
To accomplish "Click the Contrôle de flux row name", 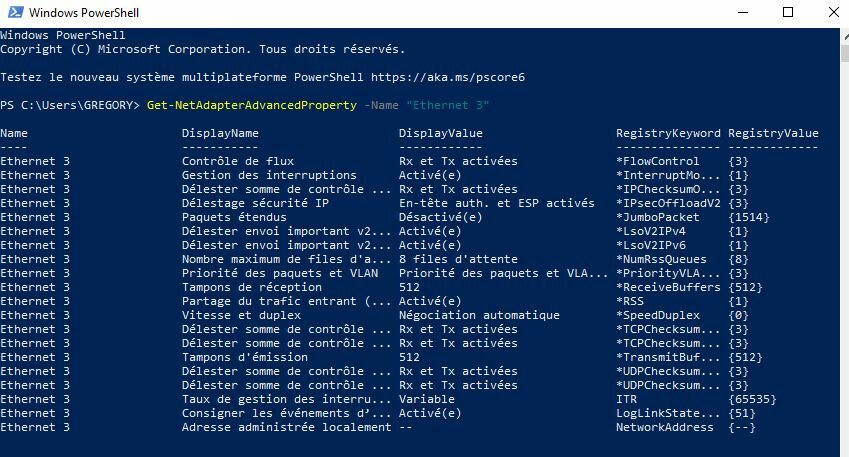I will tap(237, 161).
